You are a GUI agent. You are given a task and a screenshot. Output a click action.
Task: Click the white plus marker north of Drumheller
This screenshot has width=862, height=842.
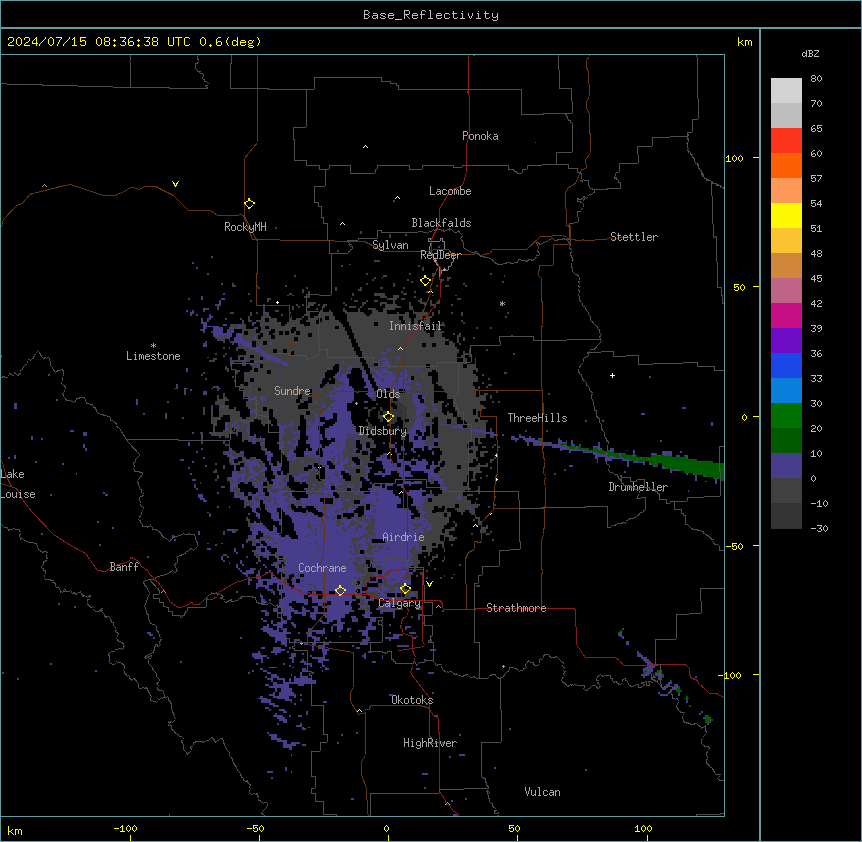612,375
